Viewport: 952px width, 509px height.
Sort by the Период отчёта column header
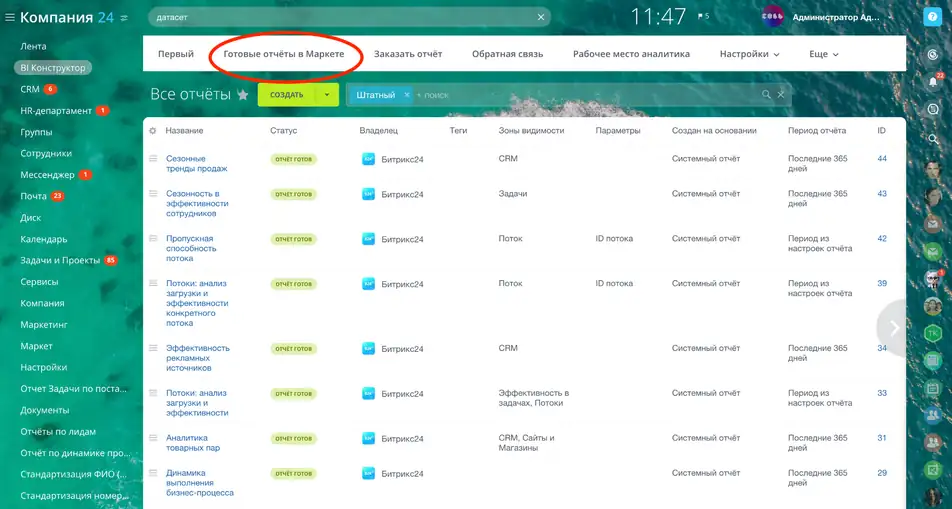(817, 131)
